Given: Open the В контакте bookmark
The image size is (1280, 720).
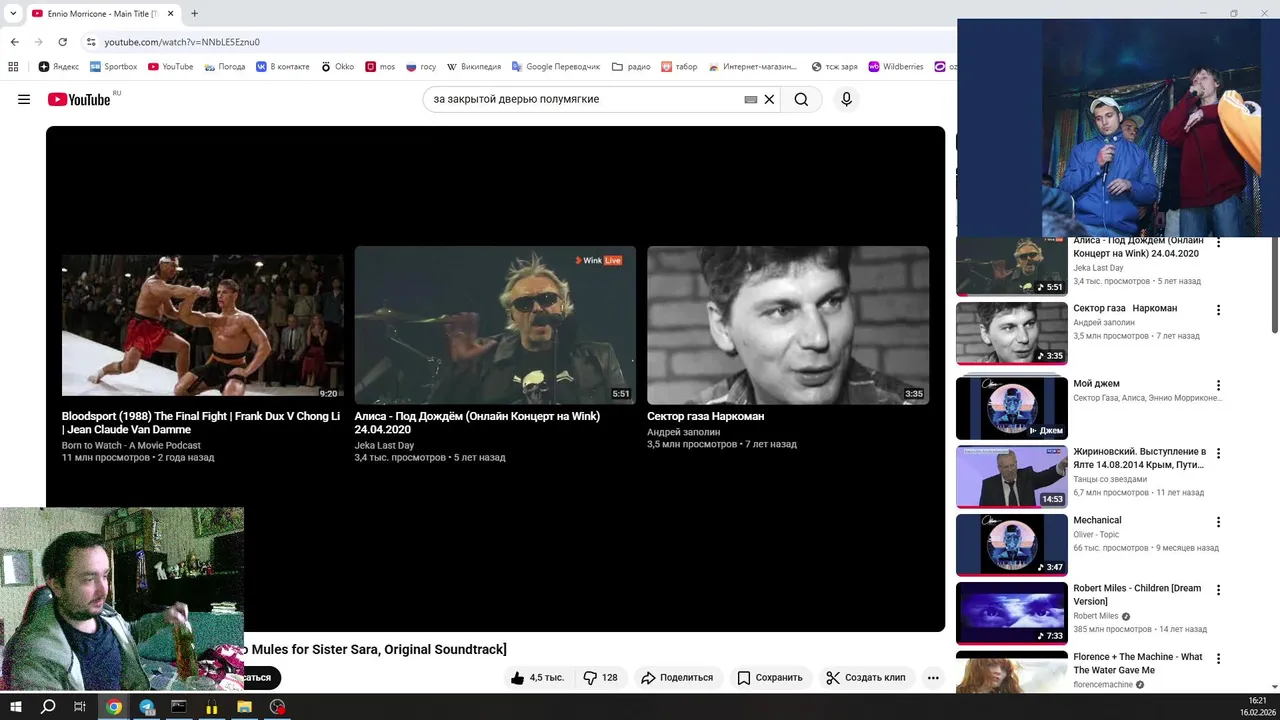Looking at the screenshot, I should click(282, 67).
